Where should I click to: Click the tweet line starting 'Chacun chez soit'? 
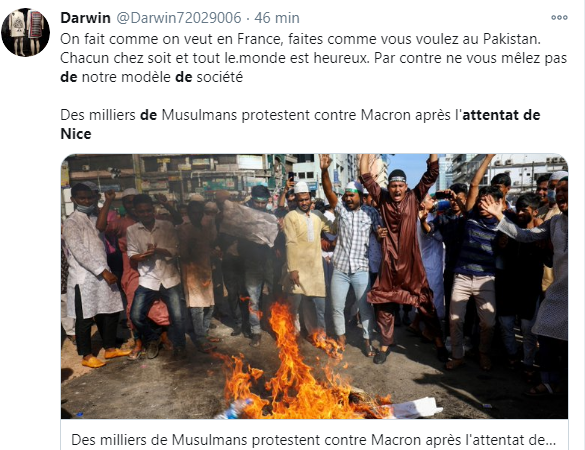[313, 58]
